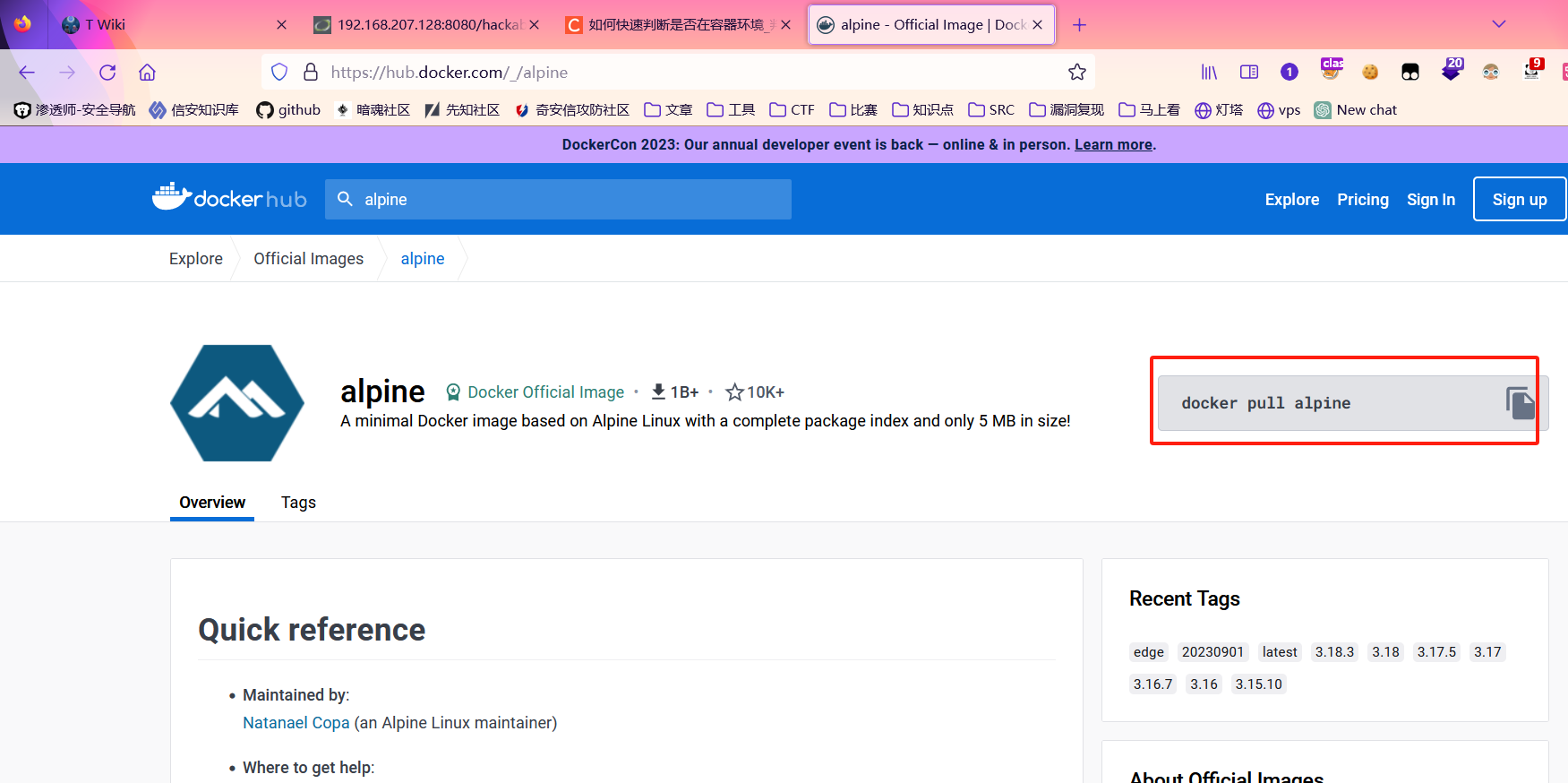Screen dimensions: 1568x783
Task: Bookmark this page with star icon
Action: [x=1077, y=73]
